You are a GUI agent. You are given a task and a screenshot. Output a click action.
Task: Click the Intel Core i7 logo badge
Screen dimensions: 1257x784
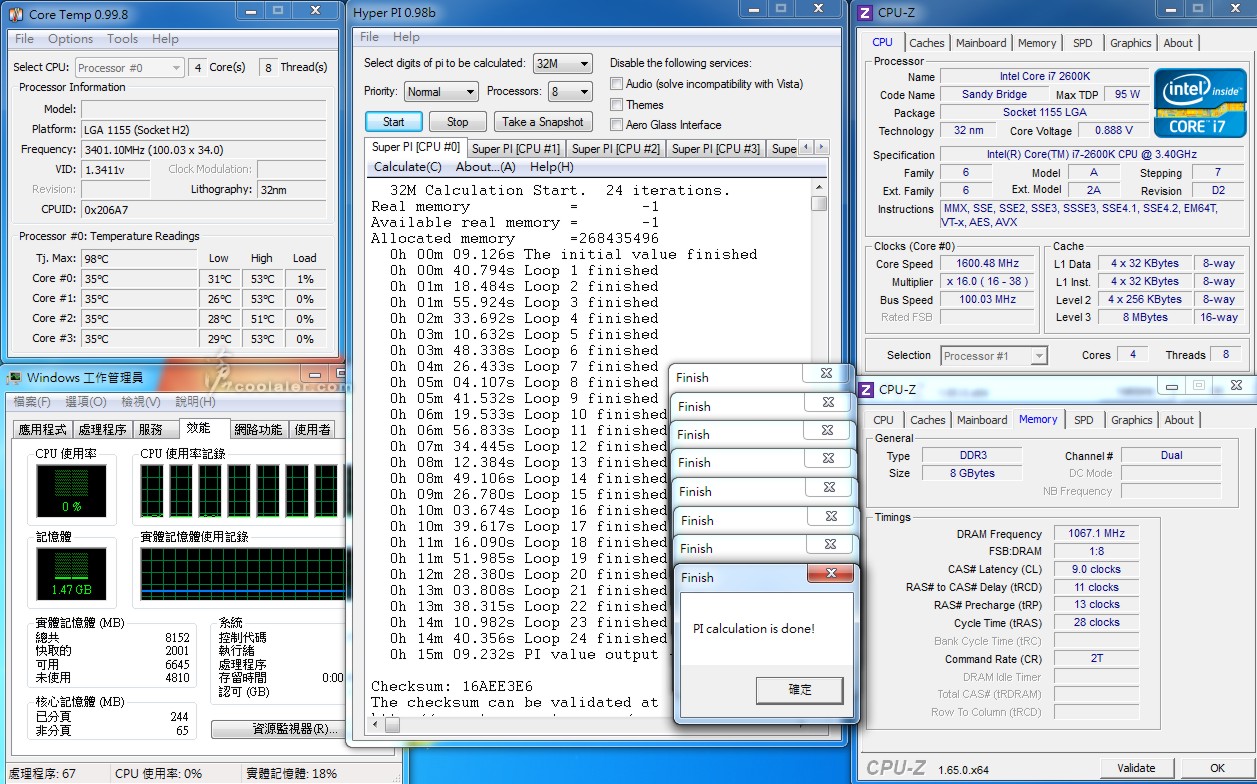[x=1199, y=103]
